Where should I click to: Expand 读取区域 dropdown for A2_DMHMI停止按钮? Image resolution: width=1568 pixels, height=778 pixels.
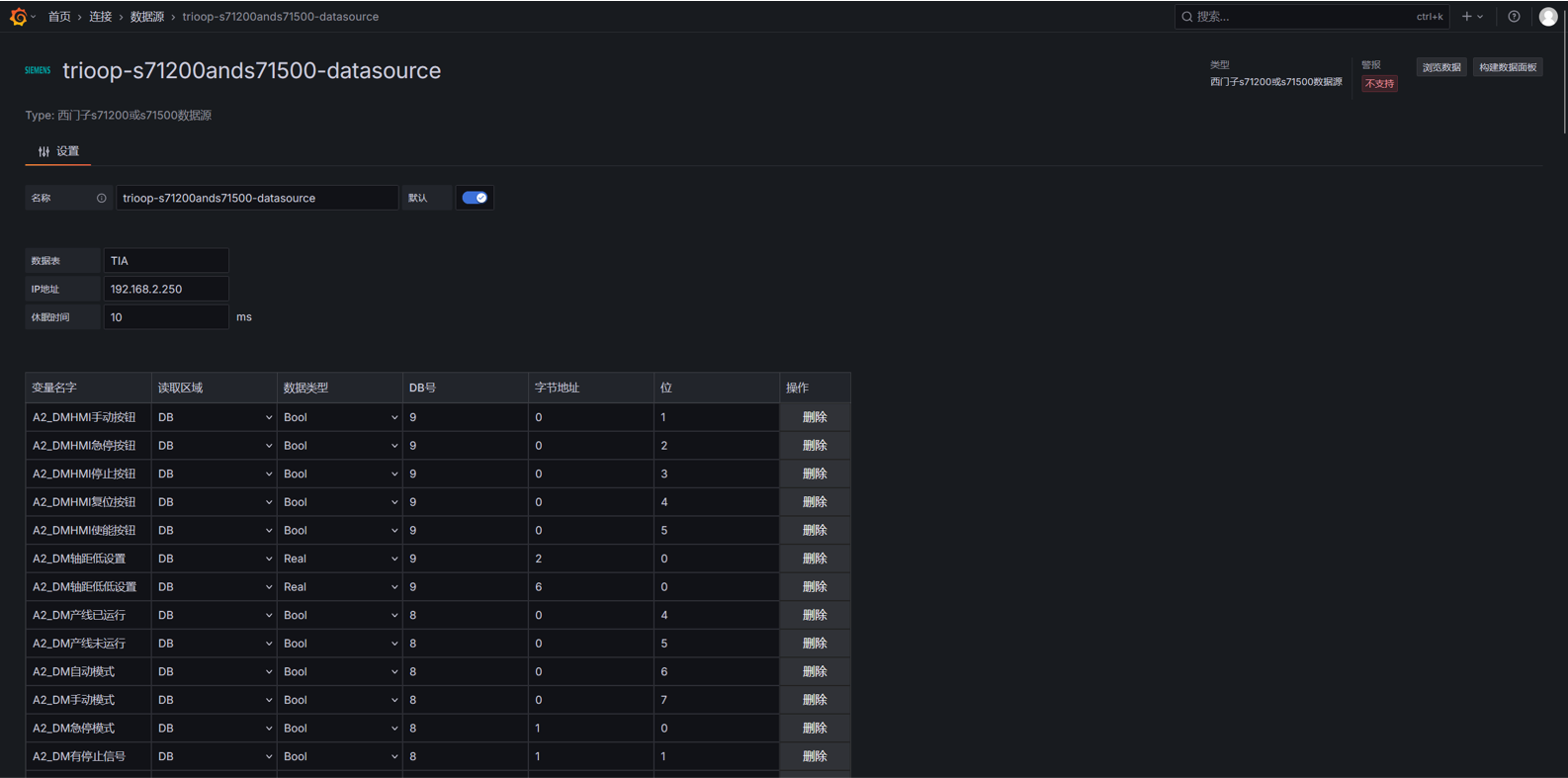215,474
